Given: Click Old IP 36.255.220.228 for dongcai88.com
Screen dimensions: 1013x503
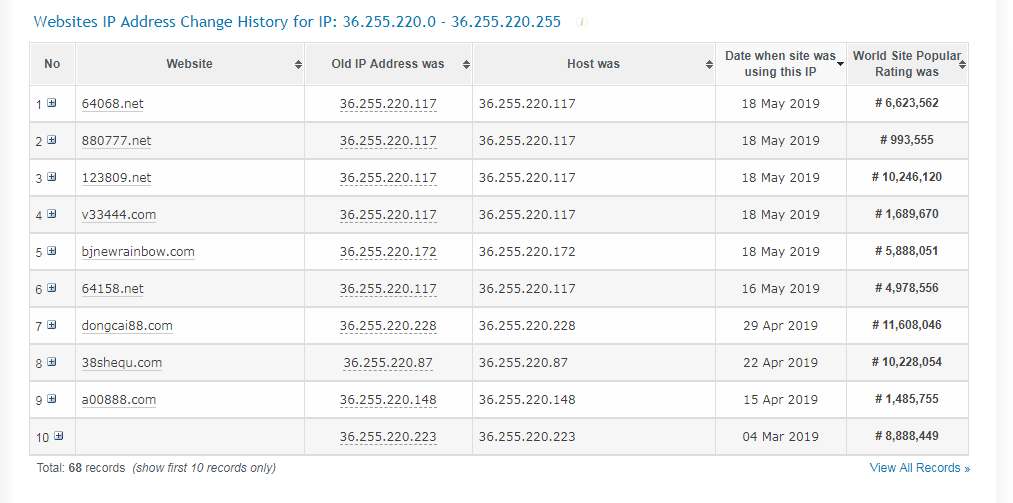Looking at the screenshot, I should point(388,325).
